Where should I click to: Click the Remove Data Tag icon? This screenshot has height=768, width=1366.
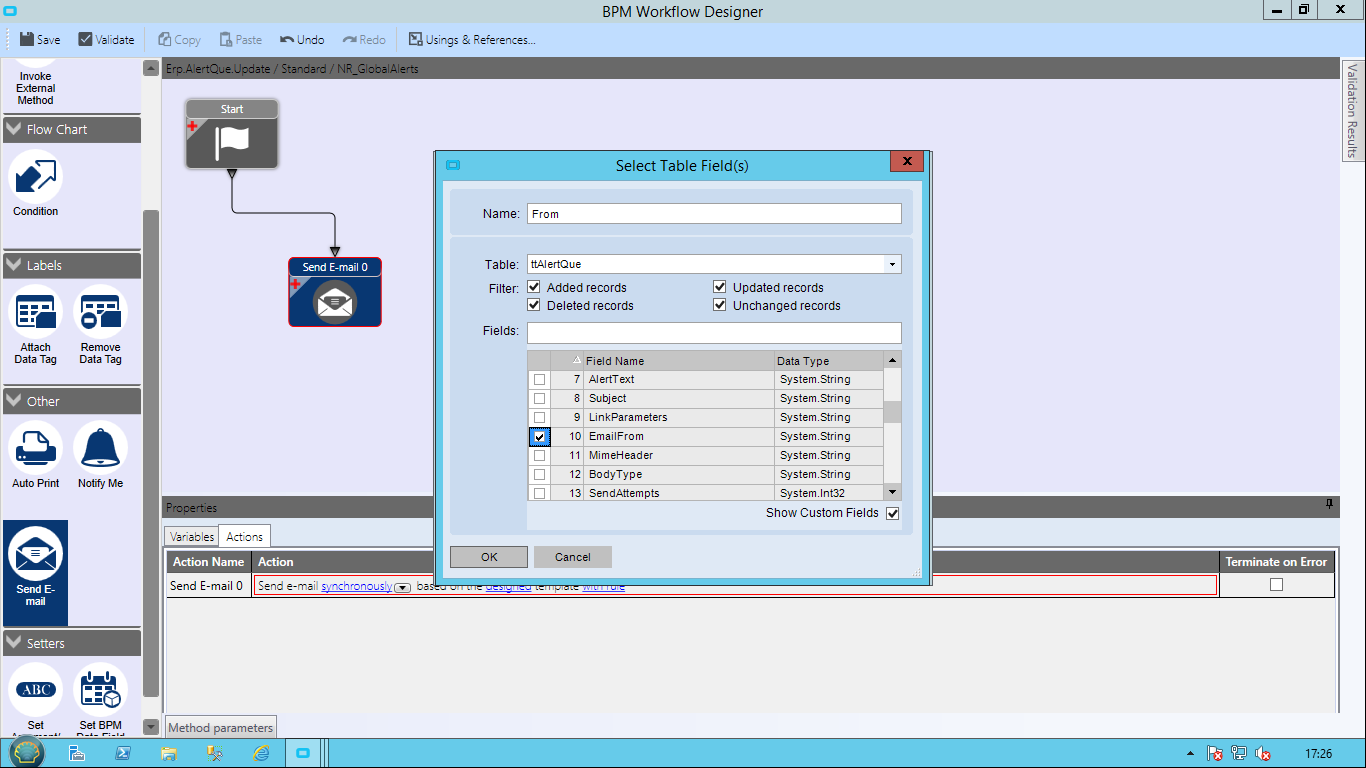coord(100,312)
